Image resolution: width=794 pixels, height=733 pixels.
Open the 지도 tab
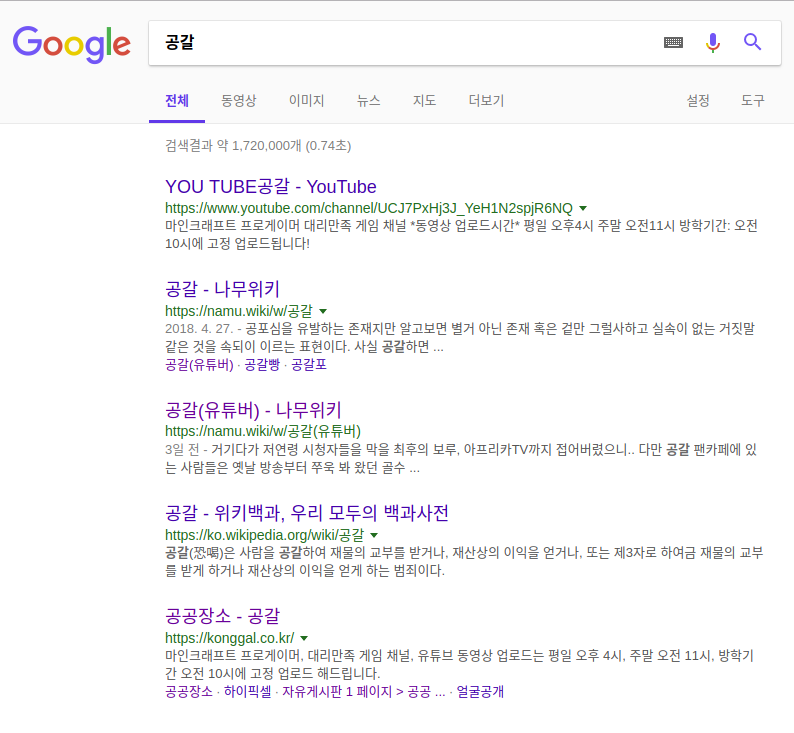(424, 101)
